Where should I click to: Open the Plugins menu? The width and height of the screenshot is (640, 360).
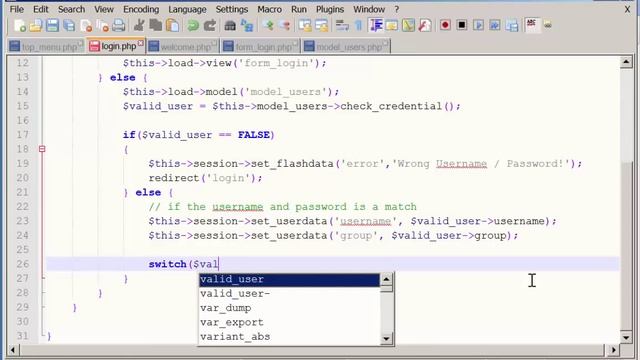[330, 9]
